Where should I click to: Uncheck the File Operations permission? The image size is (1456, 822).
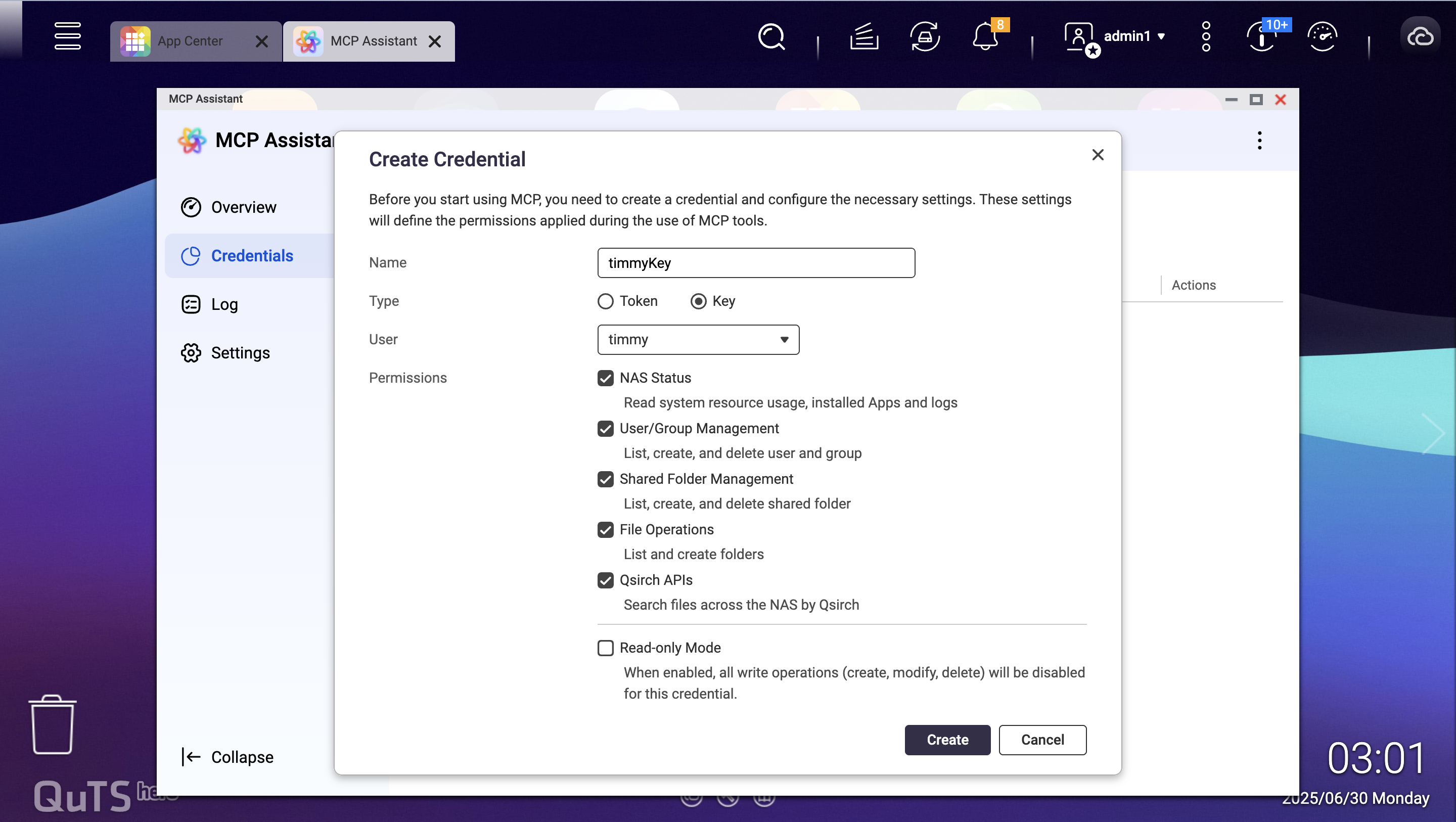tap(605, 530)
